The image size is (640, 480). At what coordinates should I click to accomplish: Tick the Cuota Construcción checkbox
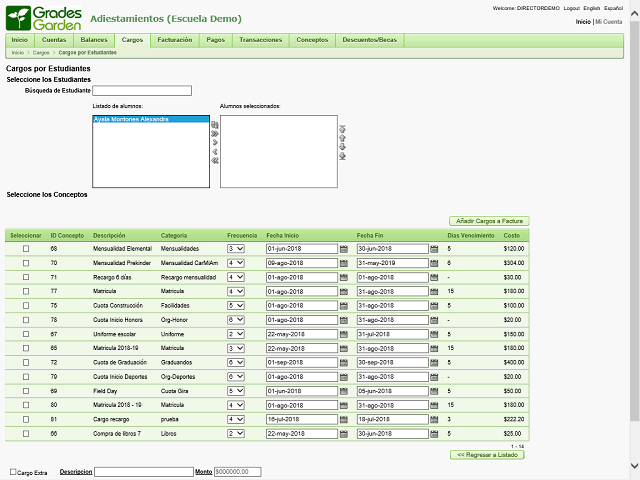pos(26,306)
